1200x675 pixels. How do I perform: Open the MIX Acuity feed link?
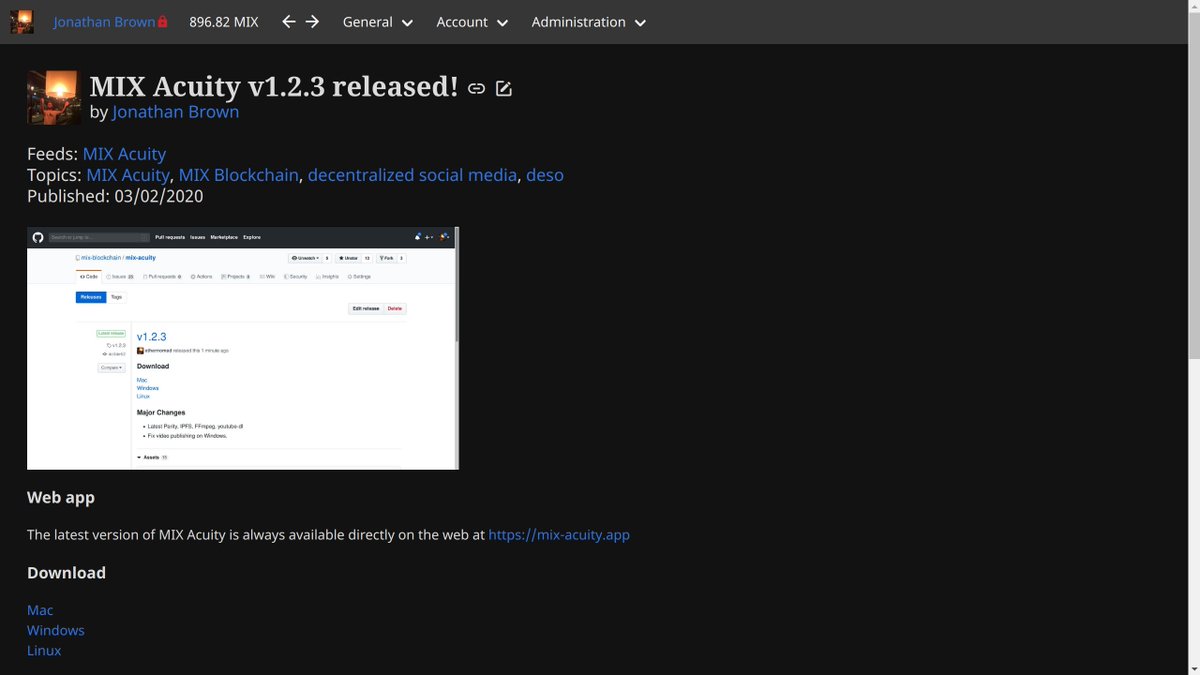point(124,154)
